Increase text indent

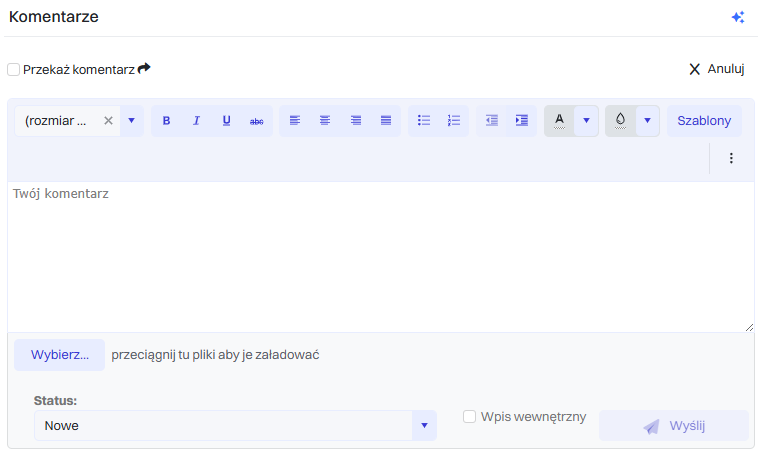tap(521, 121)
